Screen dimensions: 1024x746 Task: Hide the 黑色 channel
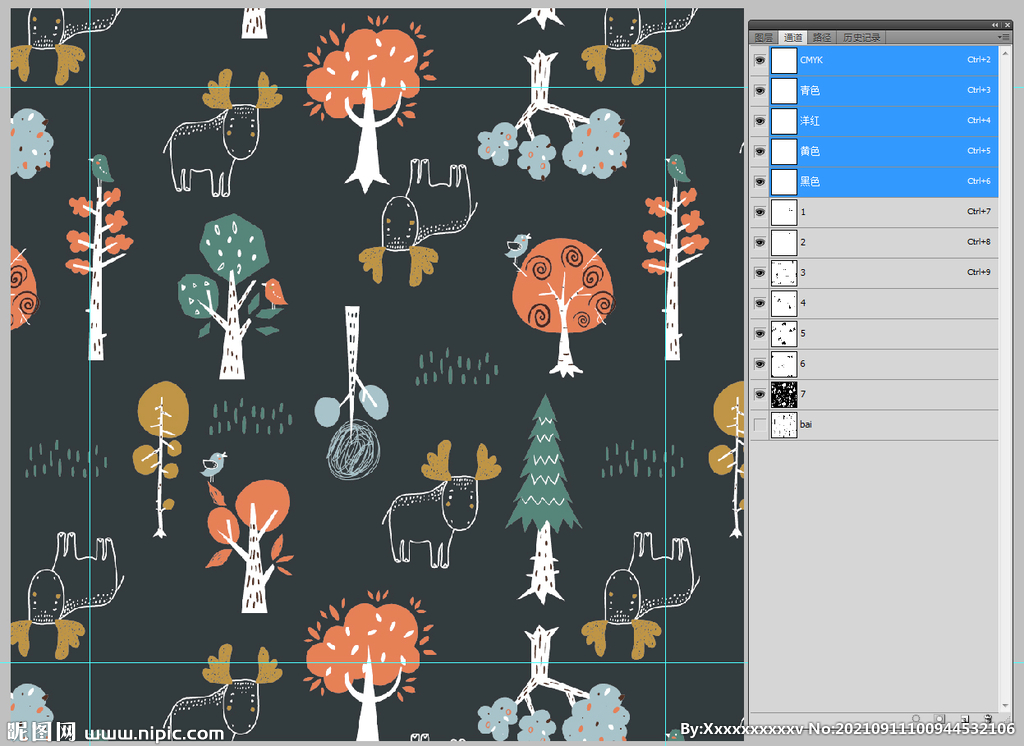point(760,182)
